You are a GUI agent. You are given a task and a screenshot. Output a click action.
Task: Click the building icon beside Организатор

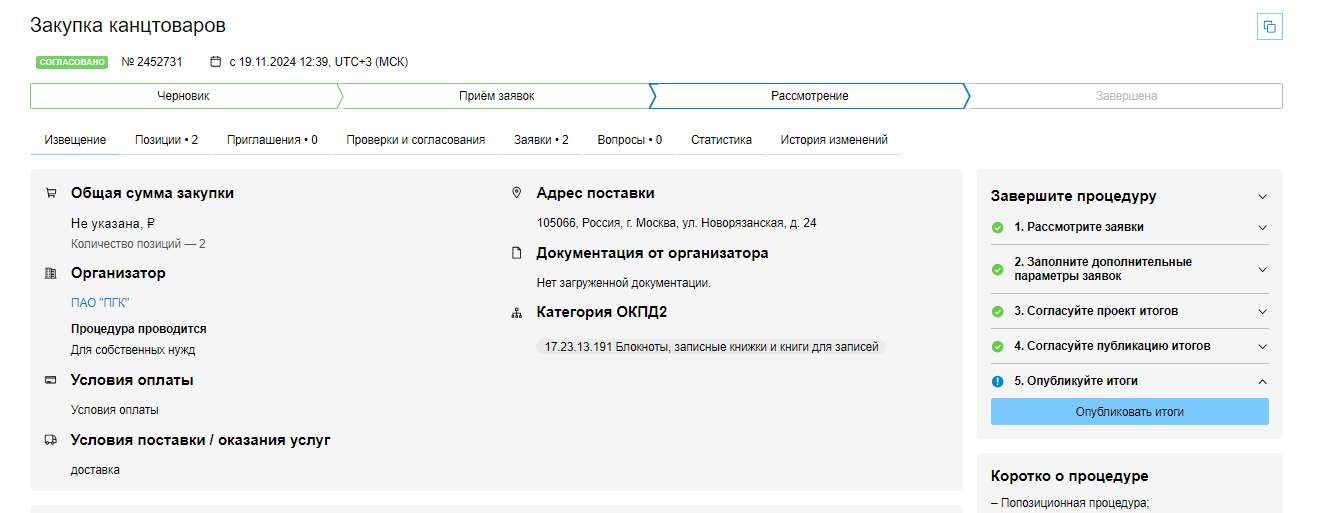click(x=51, y=273)
